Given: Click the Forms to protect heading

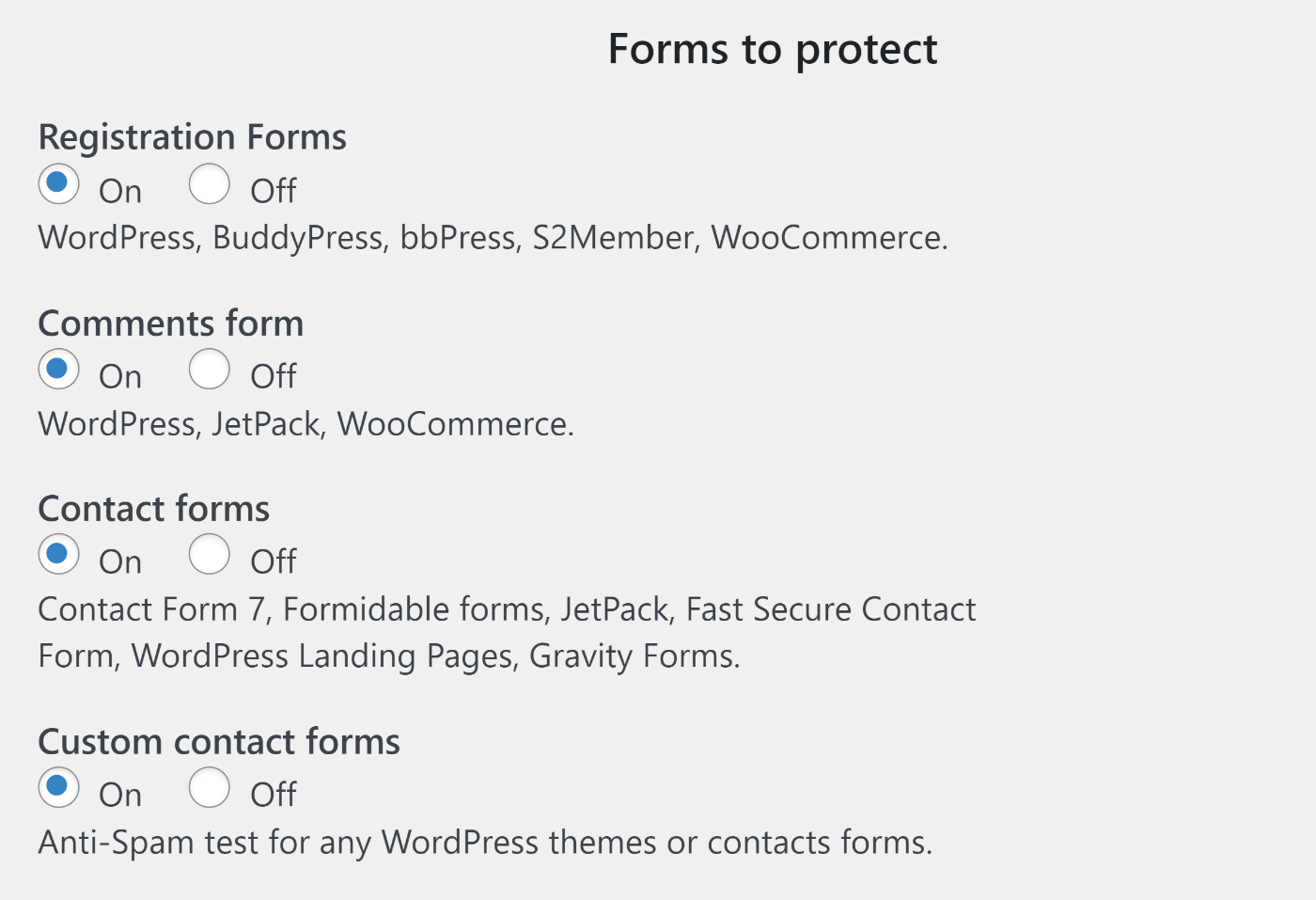Looking at the screenshot, I should [773, 48].
